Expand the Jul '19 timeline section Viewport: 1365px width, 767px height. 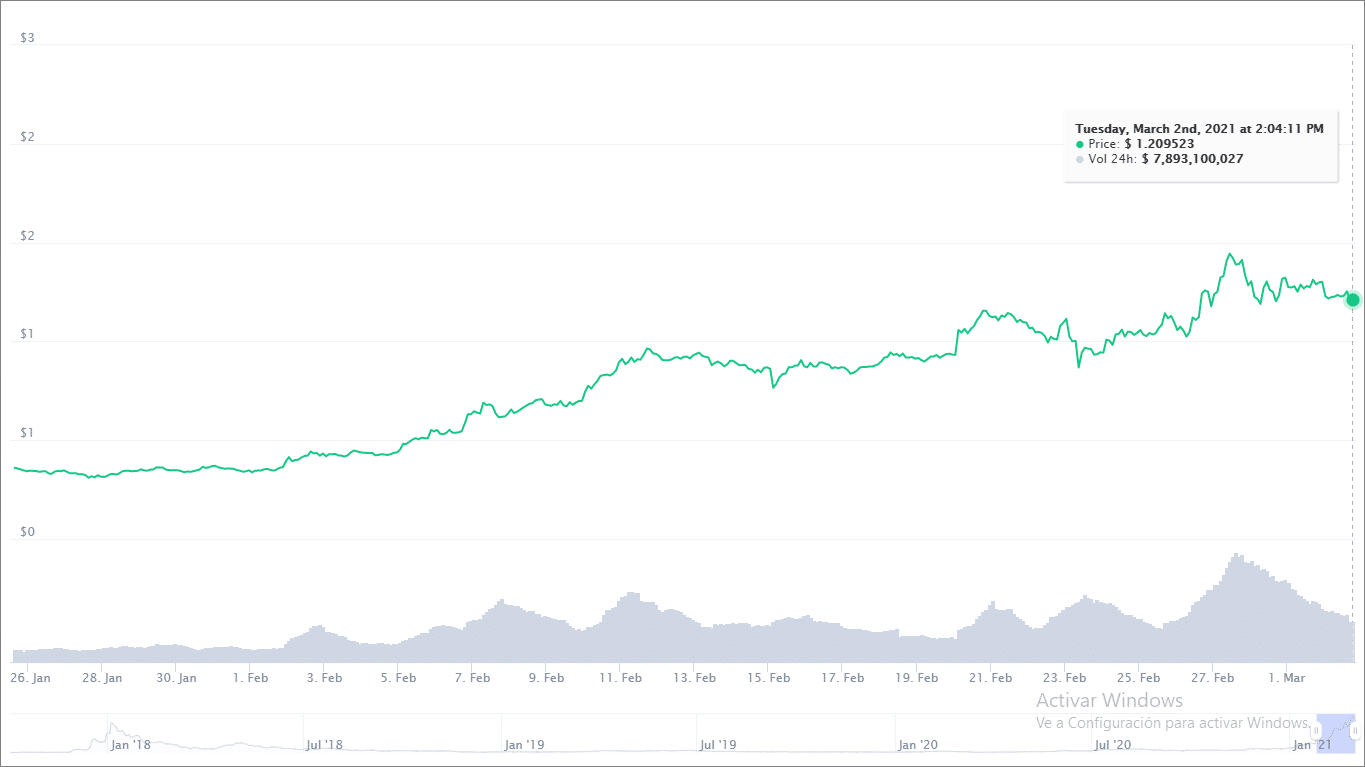click(716, 744)
